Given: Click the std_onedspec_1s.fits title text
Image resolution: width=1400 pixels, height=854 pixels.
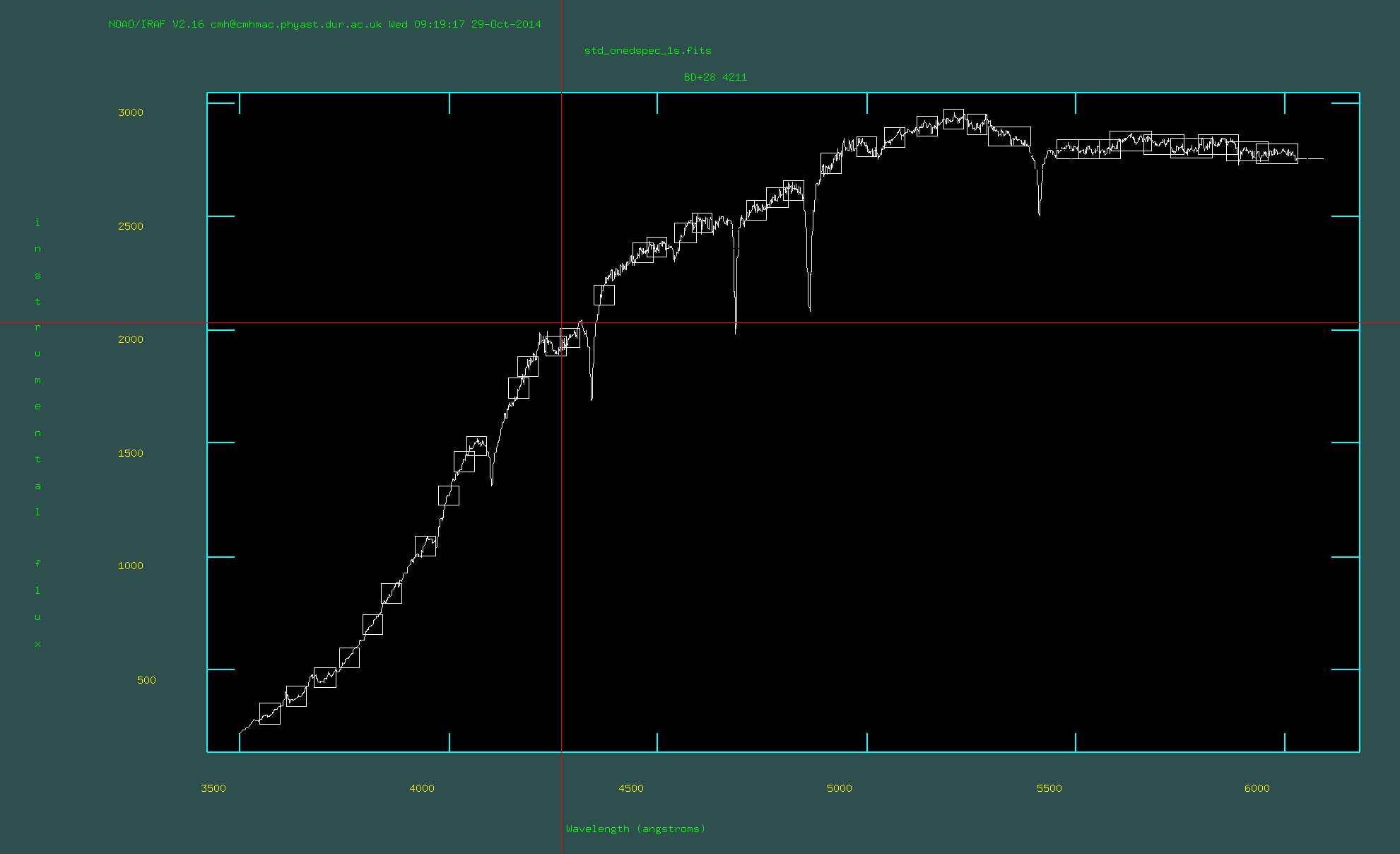Looking at the screenshot, I should [x=647, y=50].
